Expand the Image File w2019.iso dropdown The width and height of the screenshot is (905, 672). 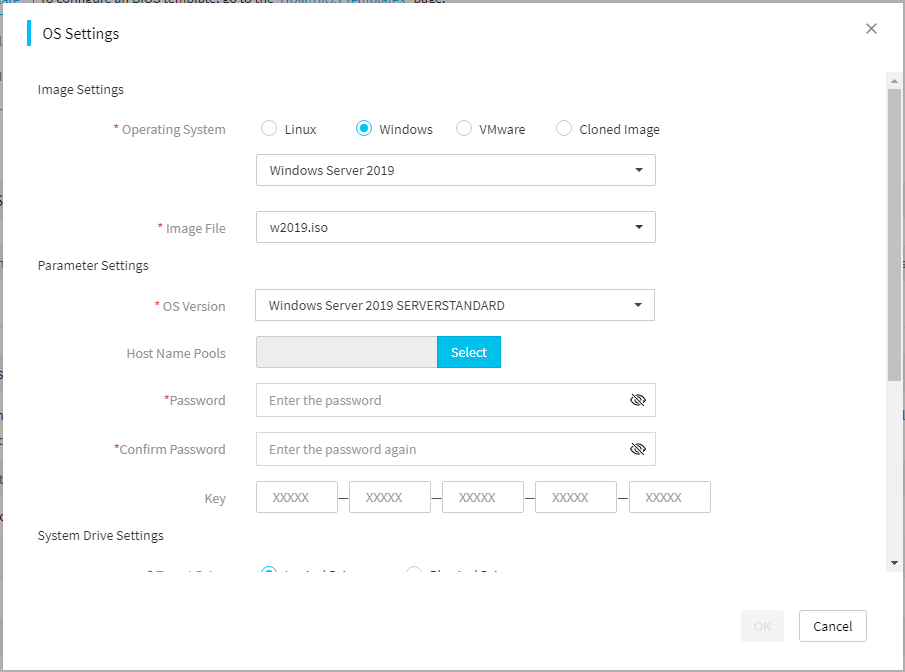pos(455,227)
